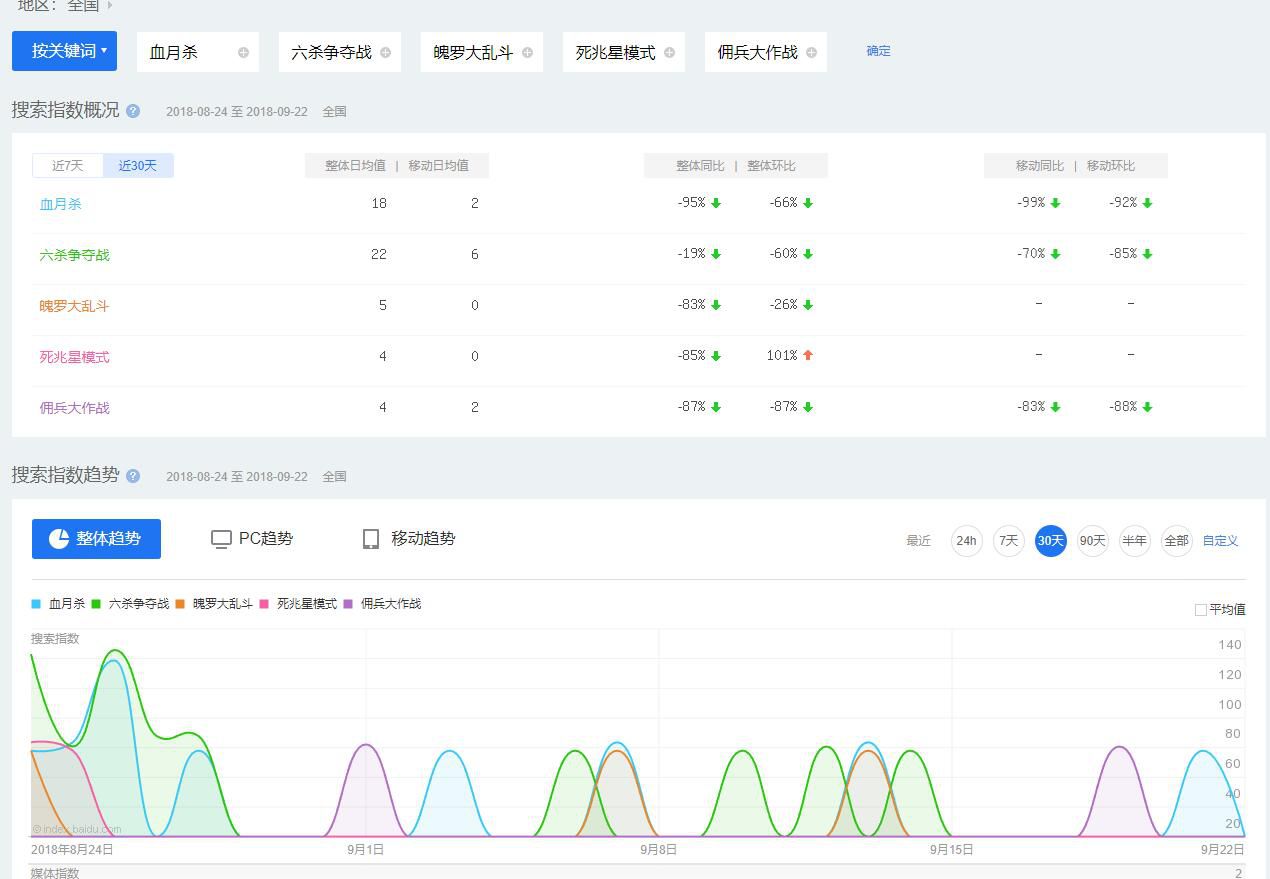The width and height of the screenshot is (1270, 879).
Task: Click the green 六杀争夺战 legend swatch
Action: [96, 604]
